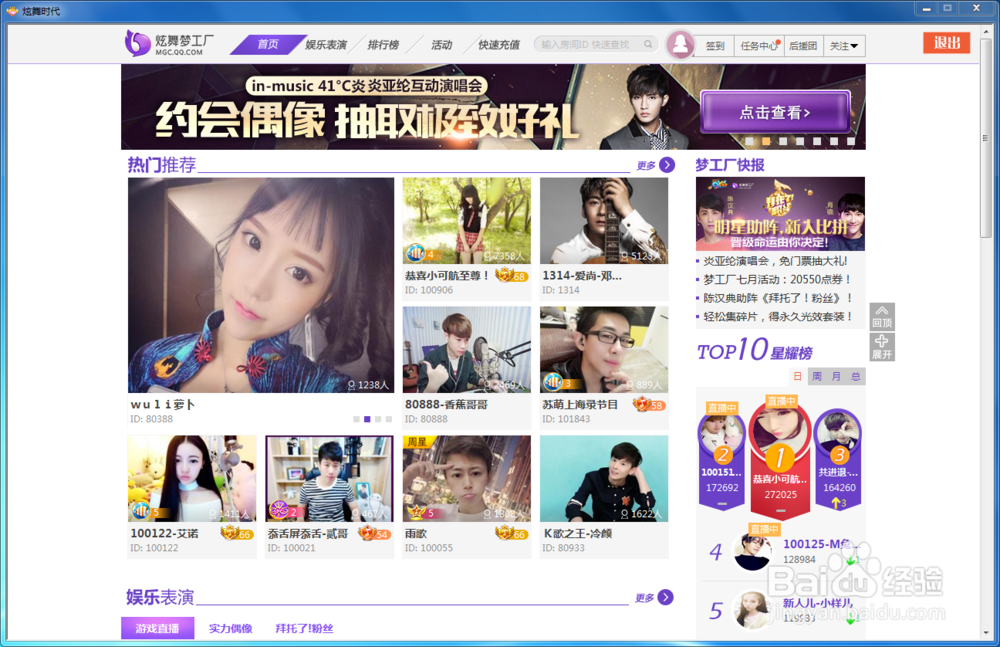Switch to 首页 tab
This screenshot has height=647, width=1000.
[x=268, y=44]
